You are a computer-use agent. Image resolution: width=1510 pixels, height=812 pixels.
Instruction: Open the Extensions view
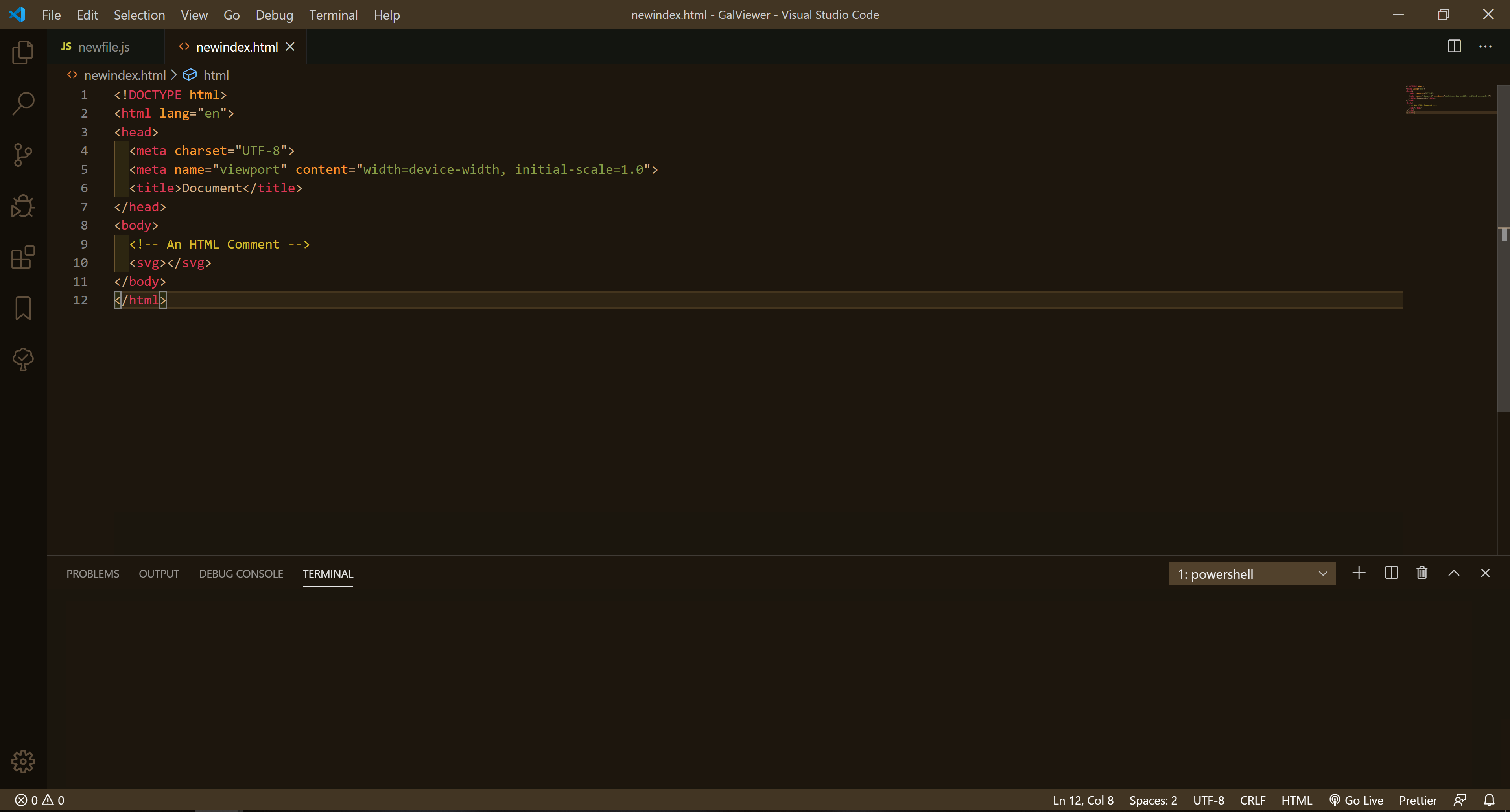[x=23, y=257]
